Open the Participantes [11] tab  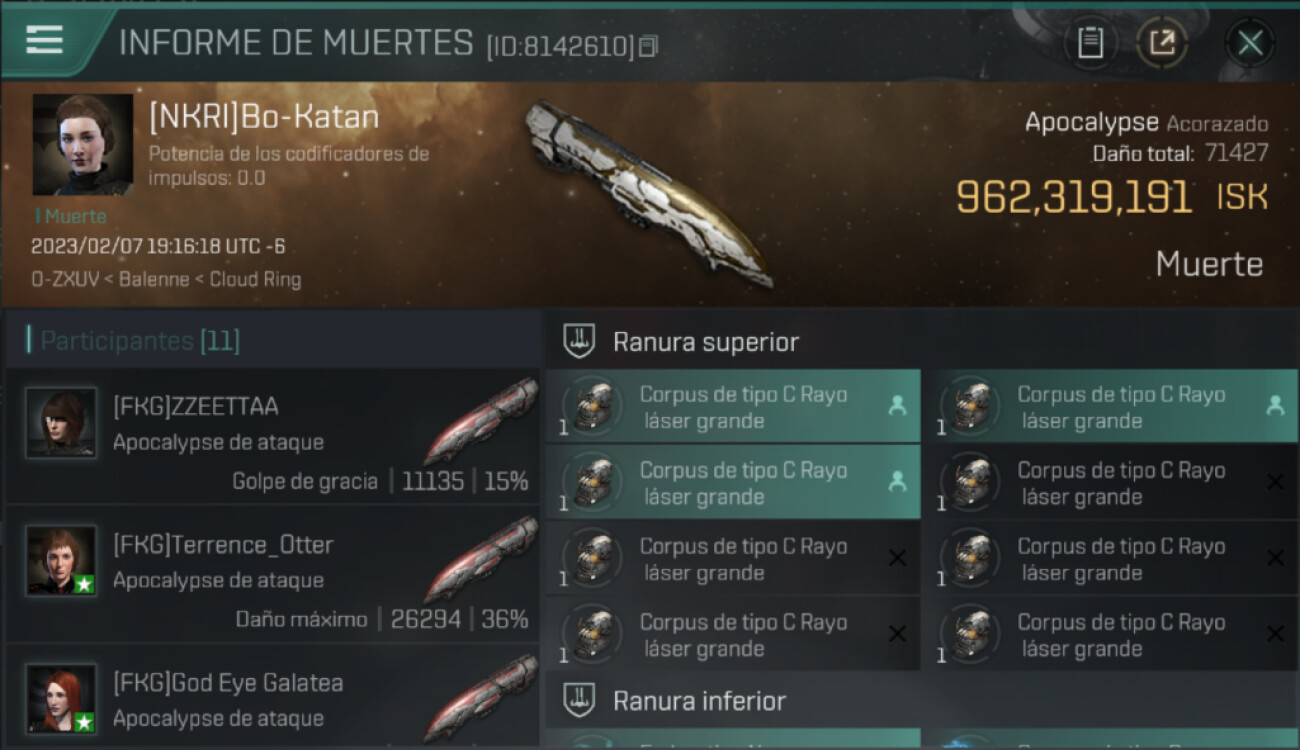(x=134, y=341)
